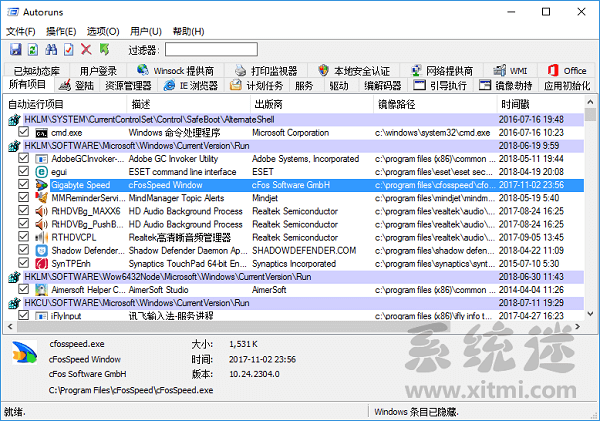Click registry icon of SafeBoot AlternateShell key
The image size is (600, 421).
point(14,120)
